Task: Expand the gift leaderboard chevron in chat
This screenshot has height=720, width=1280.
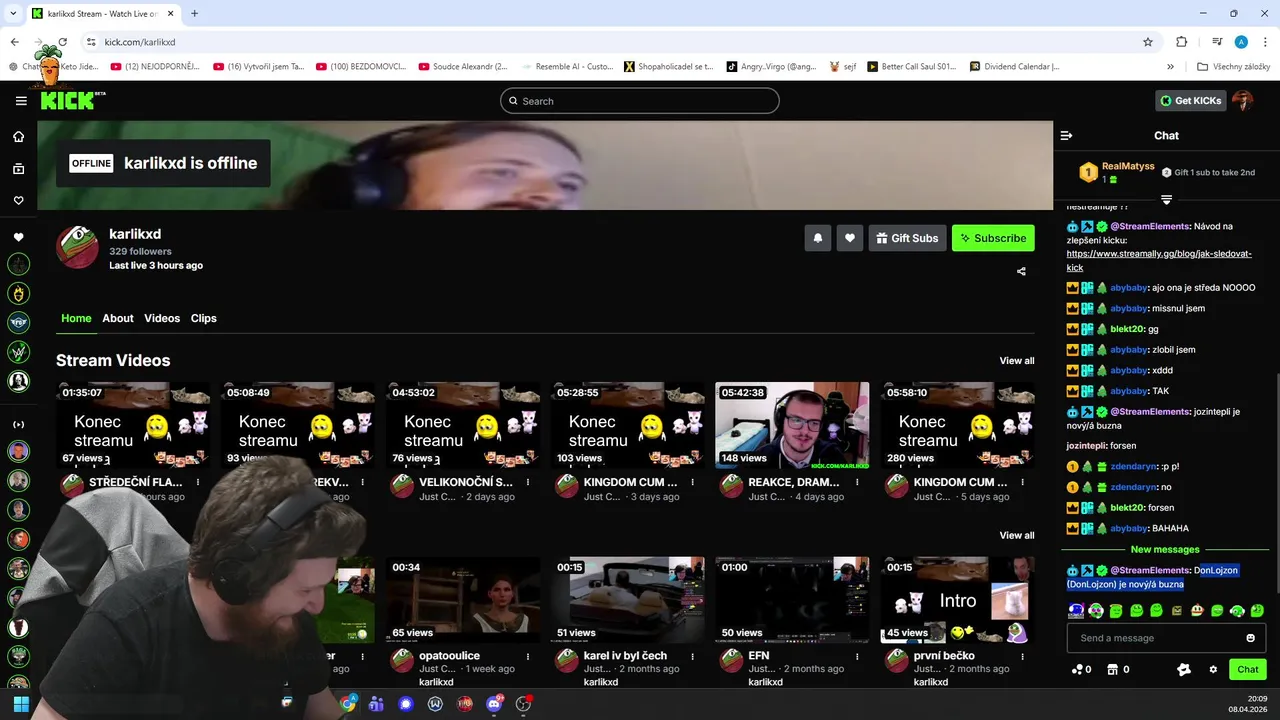Action: [1166, 200]
